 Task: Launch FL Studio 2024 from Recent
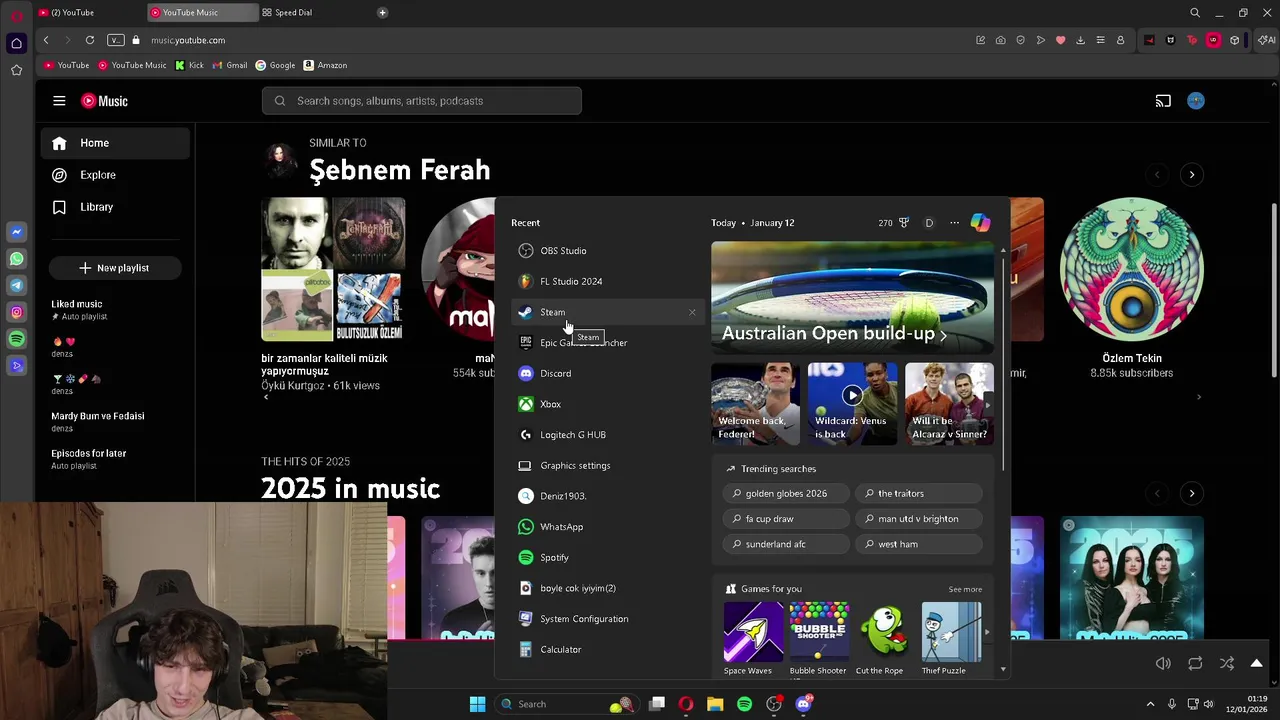click(607, 281)
